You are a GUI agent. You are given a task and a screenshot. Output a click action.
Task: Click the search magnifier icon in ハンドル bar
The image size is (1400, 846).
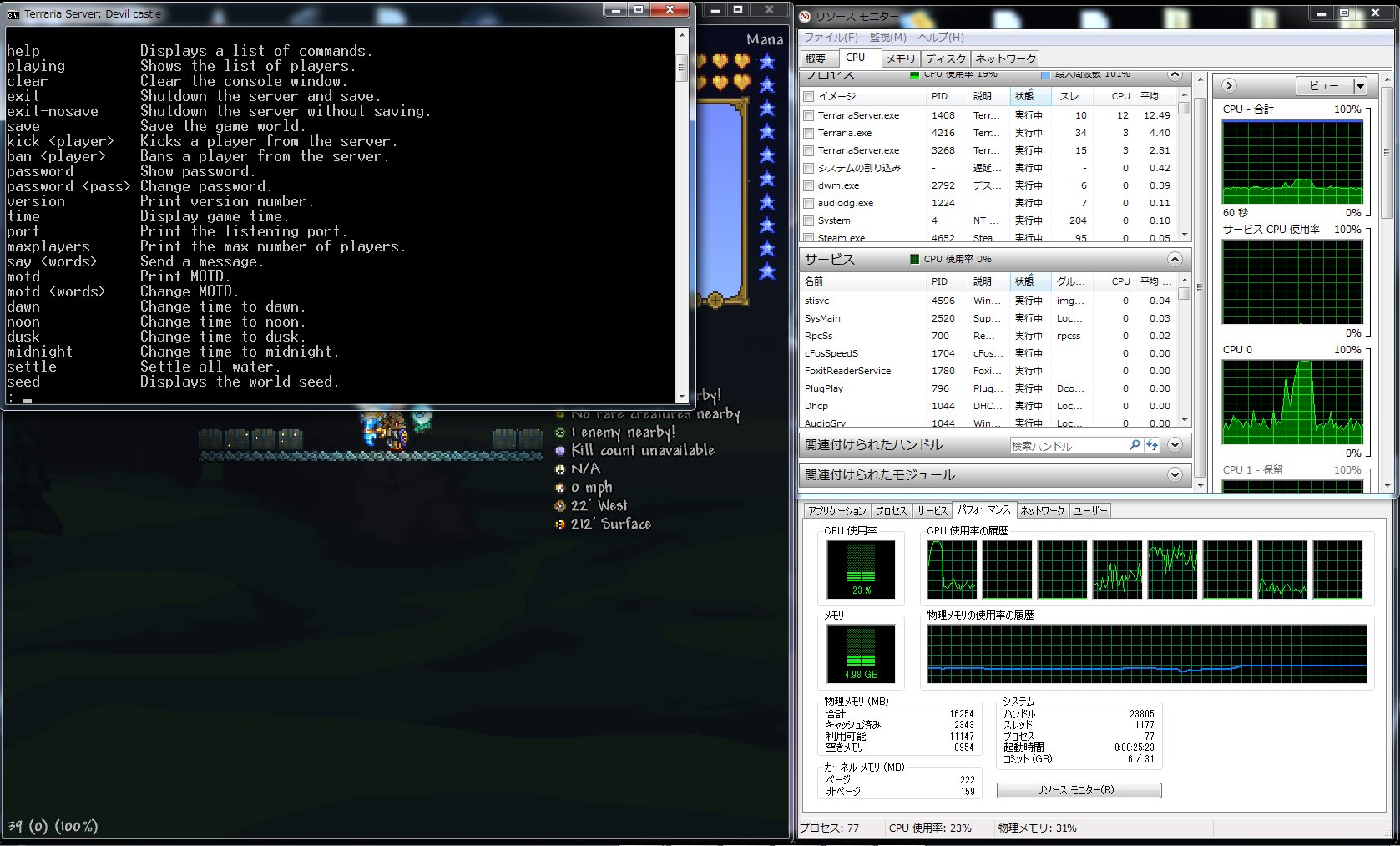[1135, 445]
